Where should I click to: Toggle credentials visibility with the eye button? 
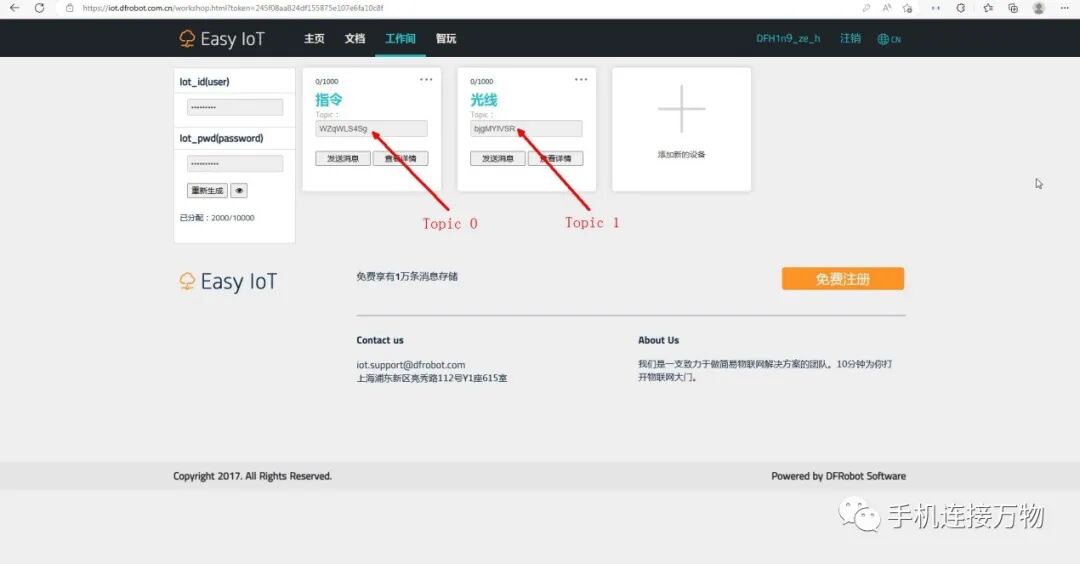click(x=239, y=191)
